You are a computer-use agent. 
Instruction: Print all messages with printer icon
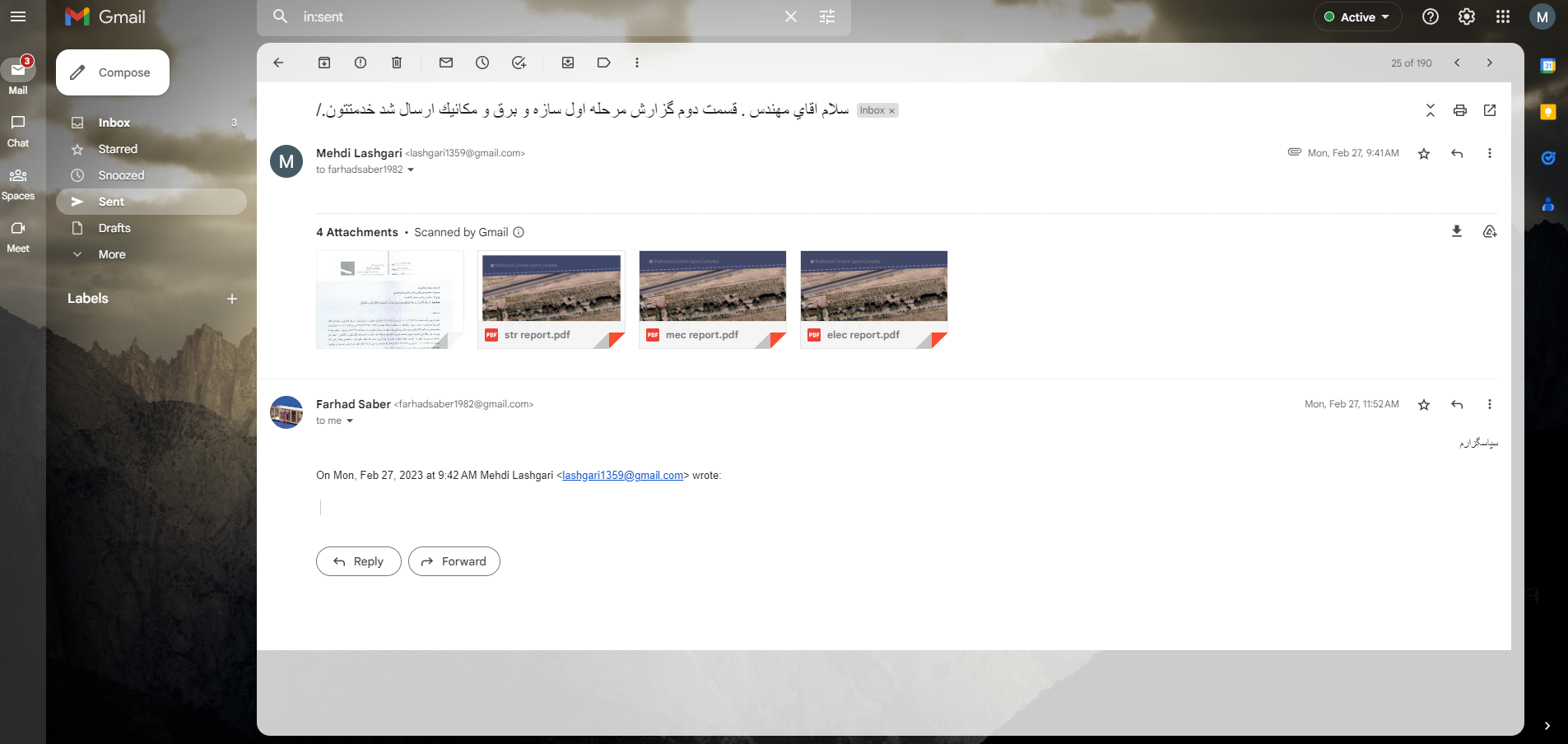1459,110
